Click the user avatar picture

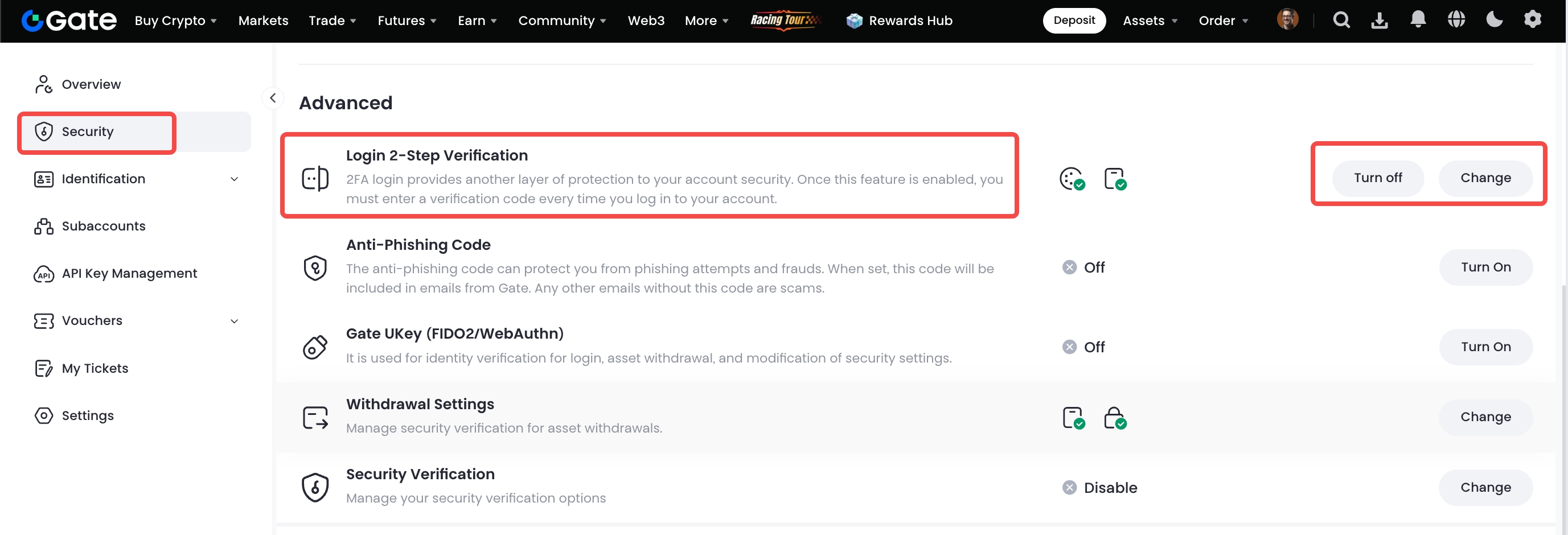pos(1287,19)
